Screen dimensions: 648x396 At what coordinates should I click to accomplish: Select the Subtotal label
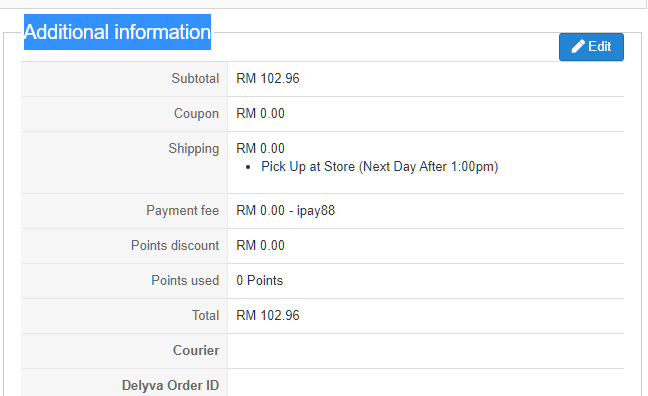point(195,79)
